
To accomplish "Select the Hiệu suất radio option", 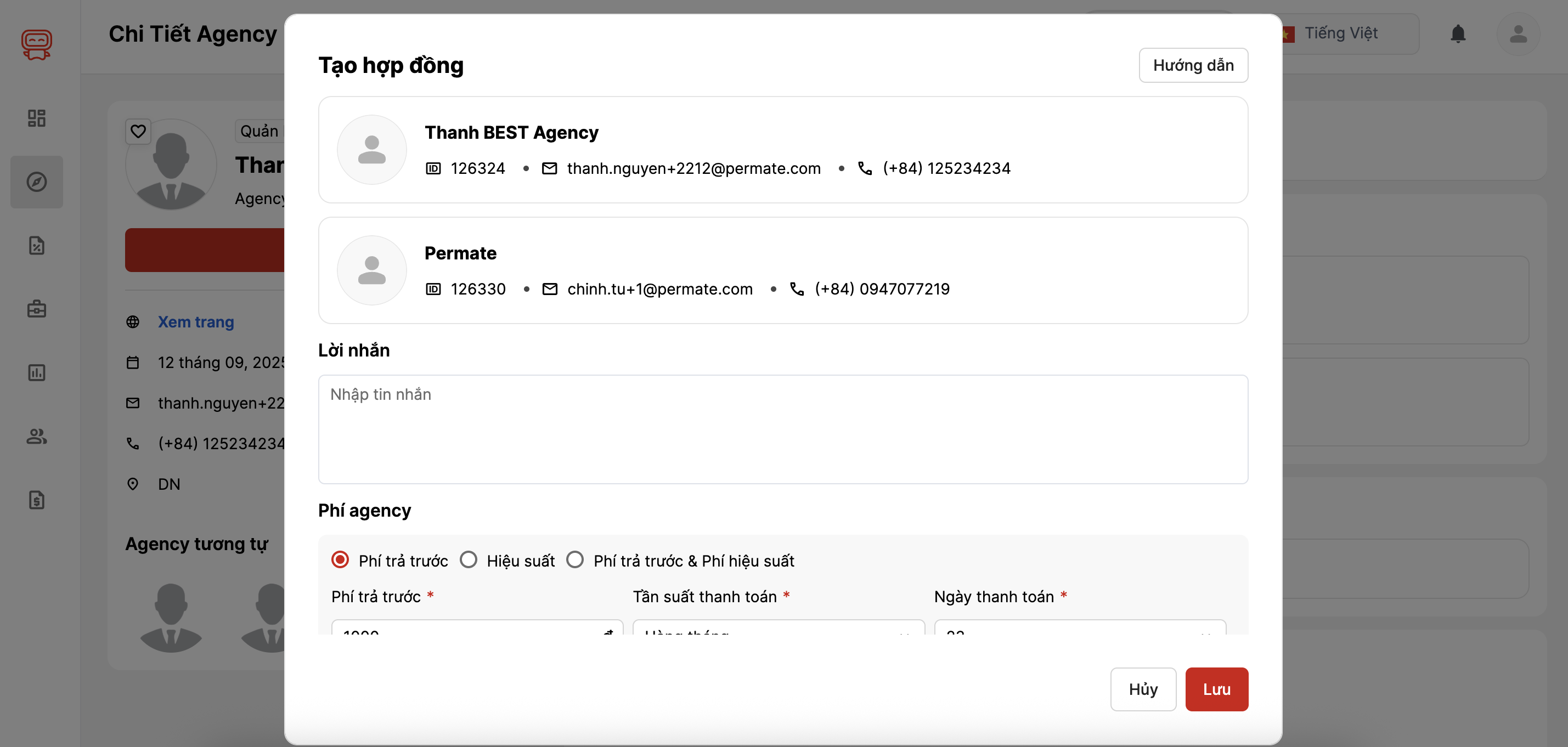I will click(x=468, y=559).
